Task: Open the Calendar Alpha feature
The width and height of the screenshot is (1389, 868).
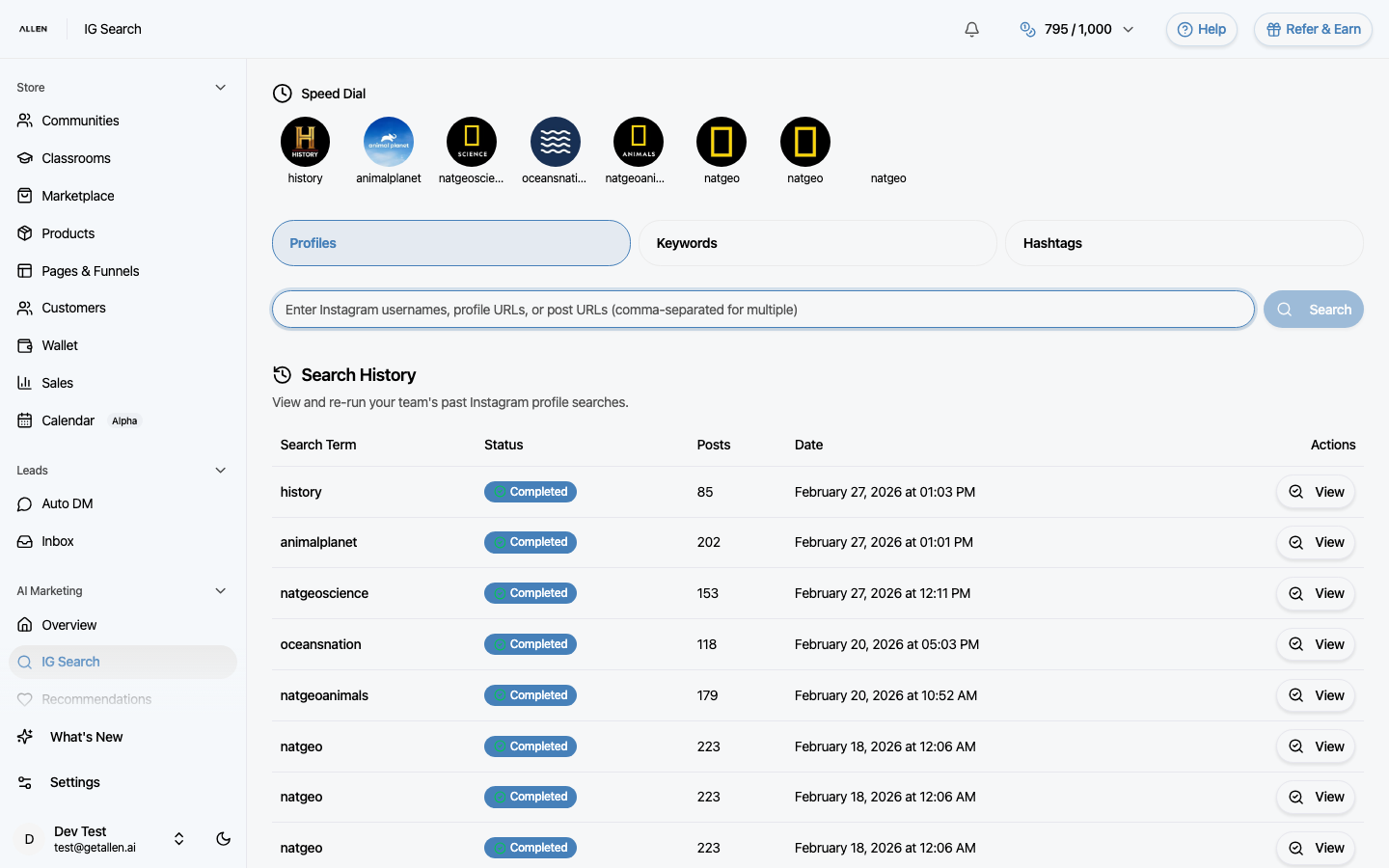Action: [x=68, y=420]
